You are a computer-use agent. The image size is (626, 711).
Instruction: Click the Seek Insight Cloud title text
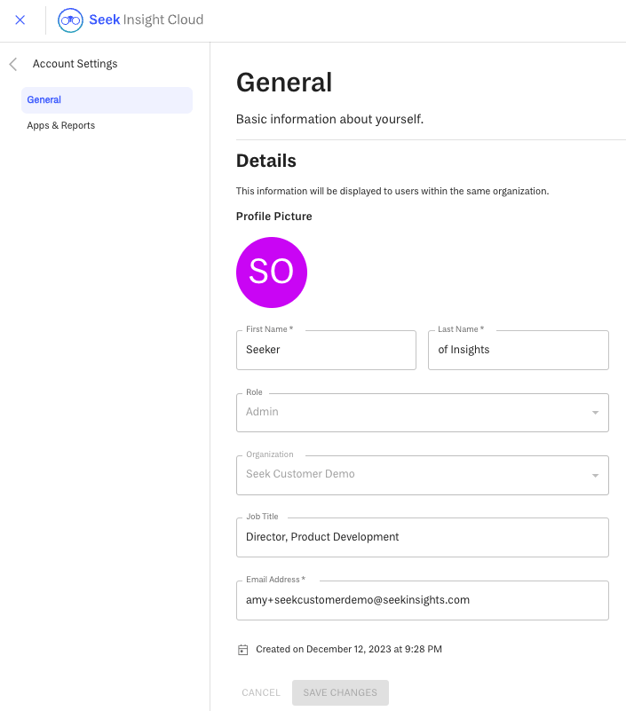click(146, 19)
